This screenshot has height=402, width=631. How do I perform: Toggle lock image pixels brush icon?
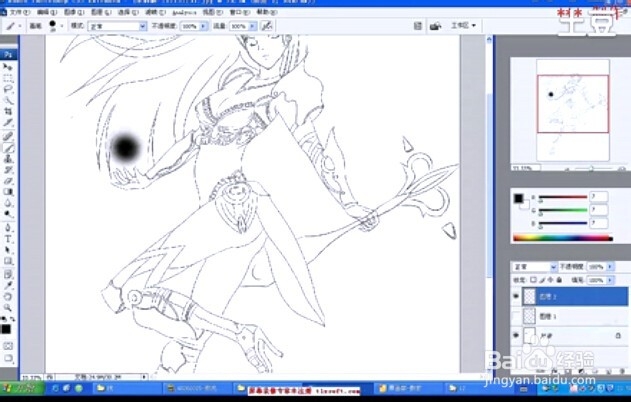tap(542, 280)
